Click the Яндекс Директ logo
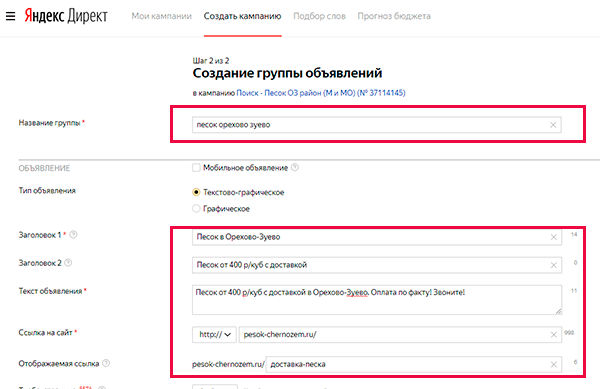 pyautogui.click(x=66, y=16)
